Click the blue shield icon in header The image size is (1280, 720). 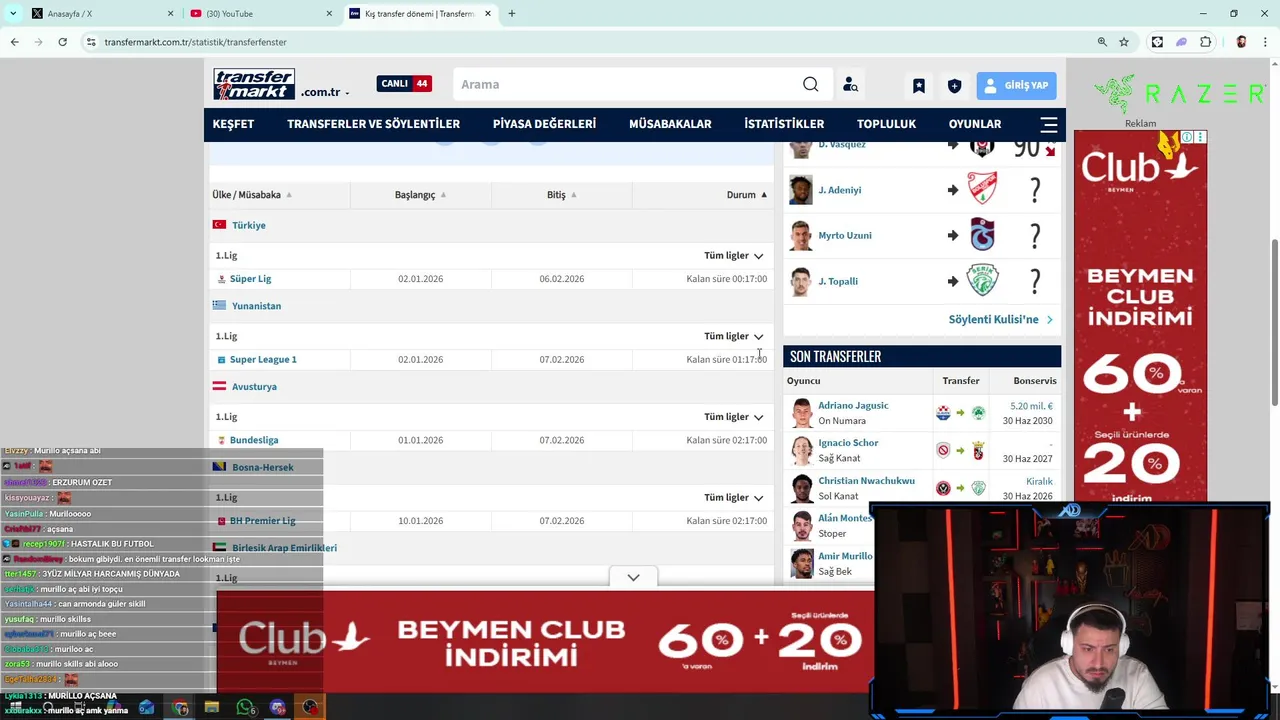pos(954,85)
